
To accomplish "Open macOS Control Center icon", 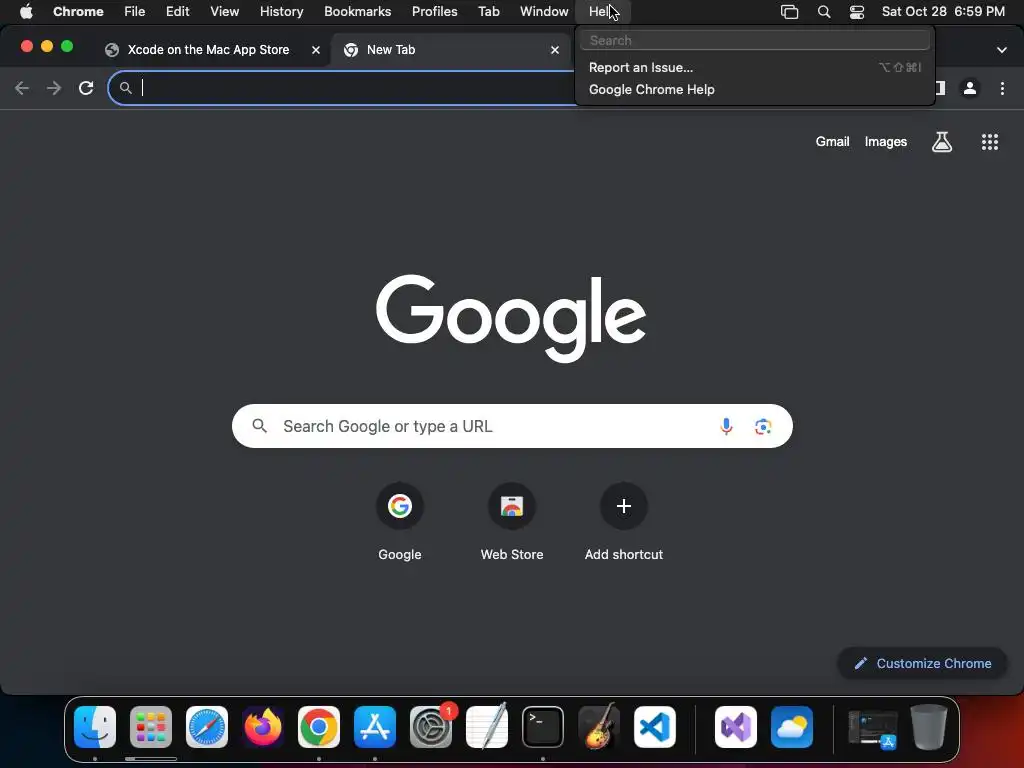I will [x=857, y=12].
